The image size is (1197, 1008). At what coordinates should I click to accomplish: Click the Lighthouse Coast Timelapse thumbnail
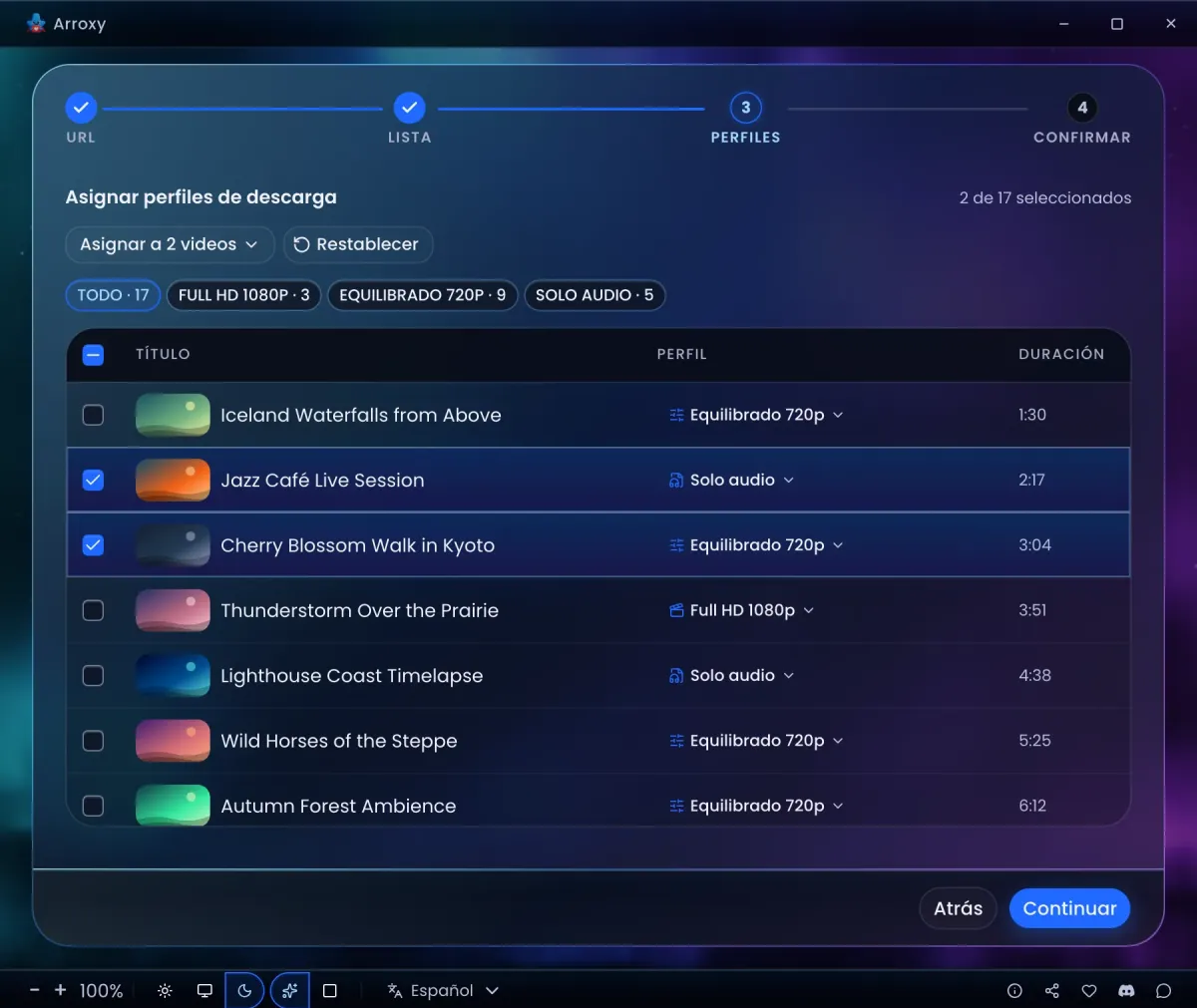coord(173,675)
